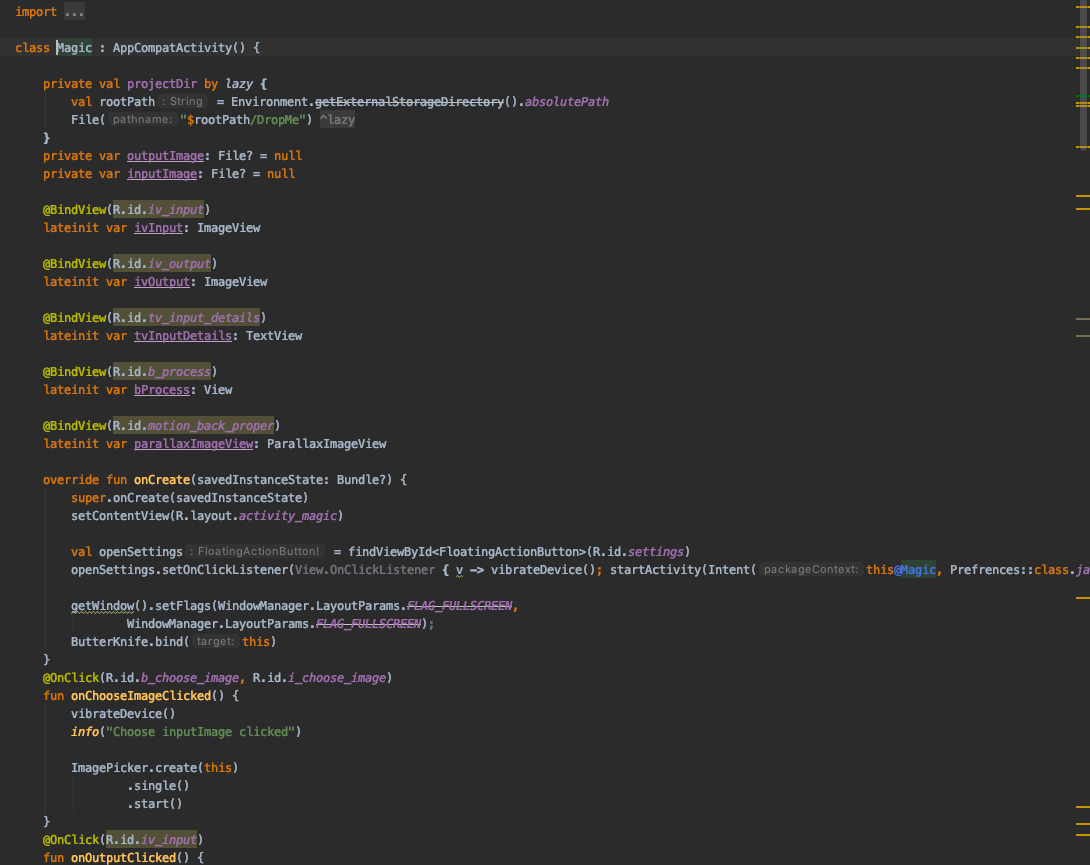Click R.id.iv_output in the BindView annotation
1090x865 pixels.
(161, 264)
